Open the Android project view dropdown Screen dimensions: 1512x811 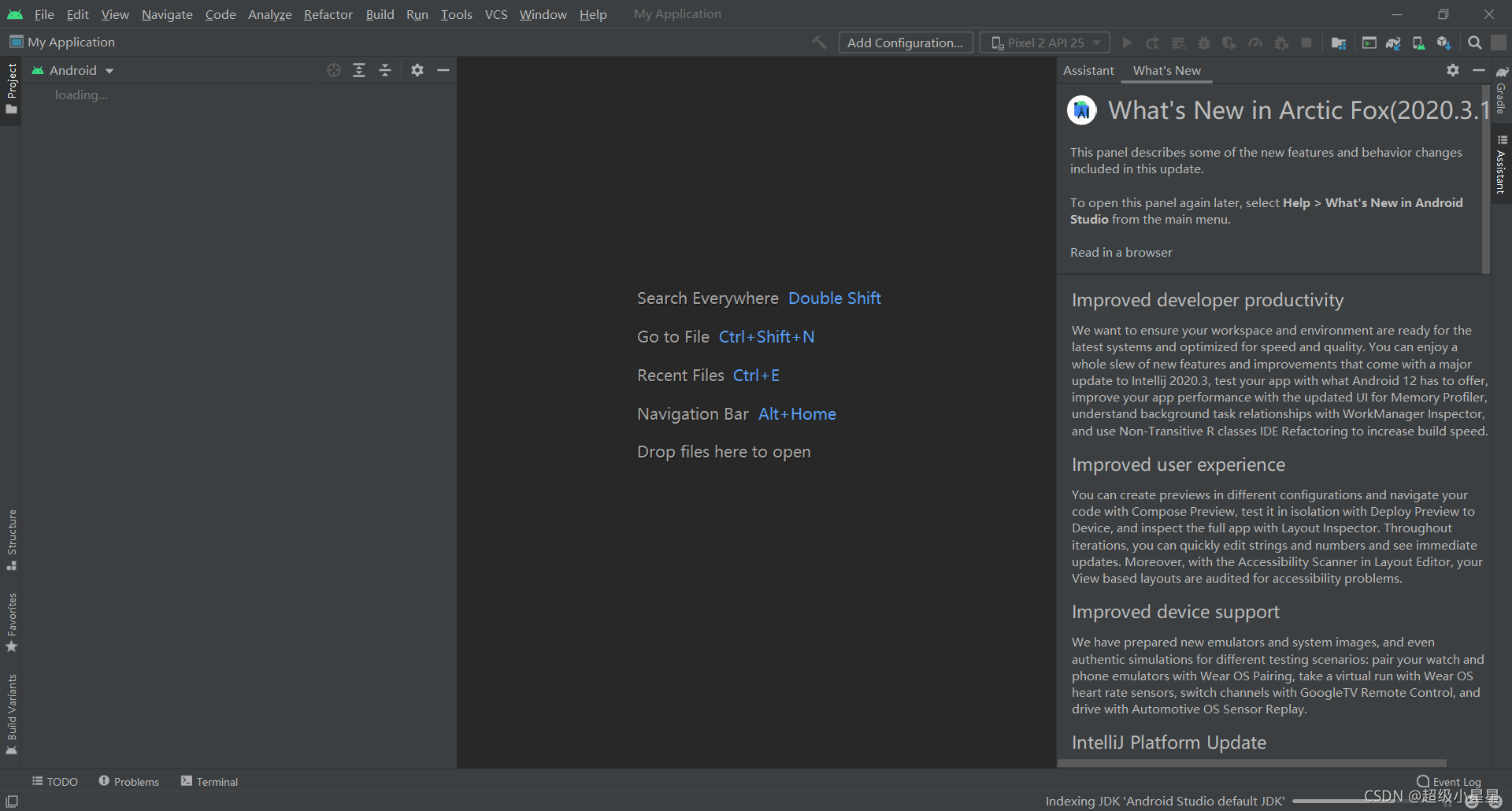pyautogui.click(x=73, y=70)
